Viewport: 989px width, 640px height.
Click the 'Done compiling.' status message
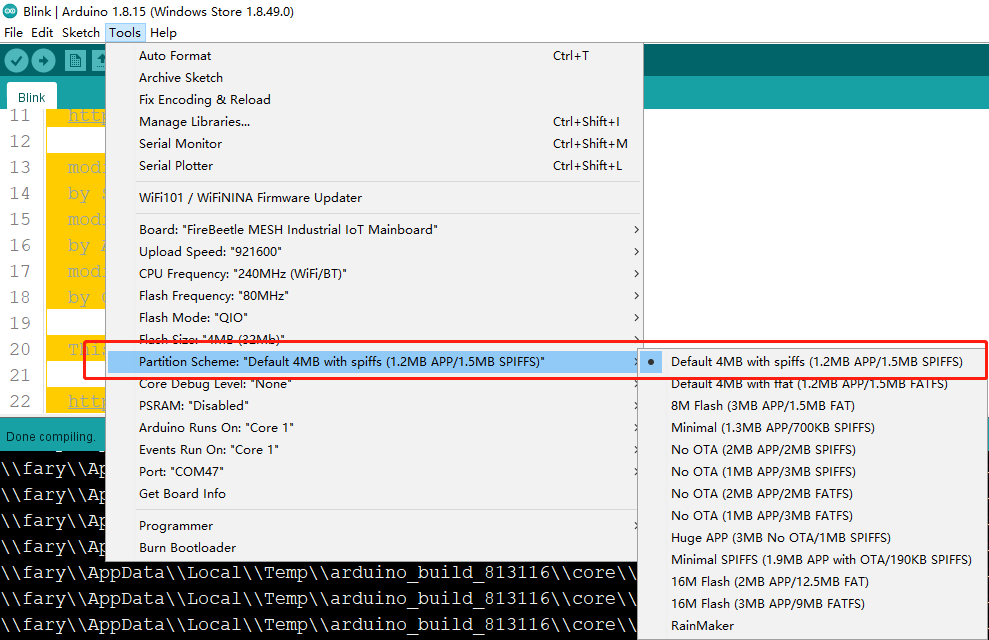coord(50,436)
